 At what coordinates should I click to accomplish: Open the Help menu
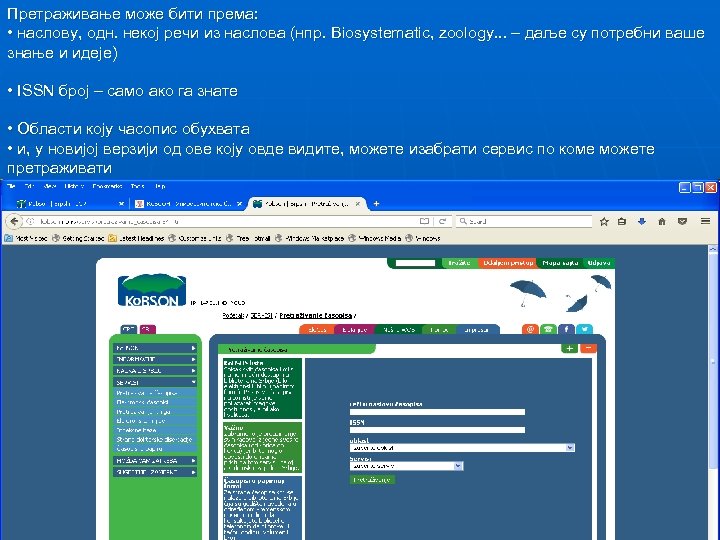[159, 186]
